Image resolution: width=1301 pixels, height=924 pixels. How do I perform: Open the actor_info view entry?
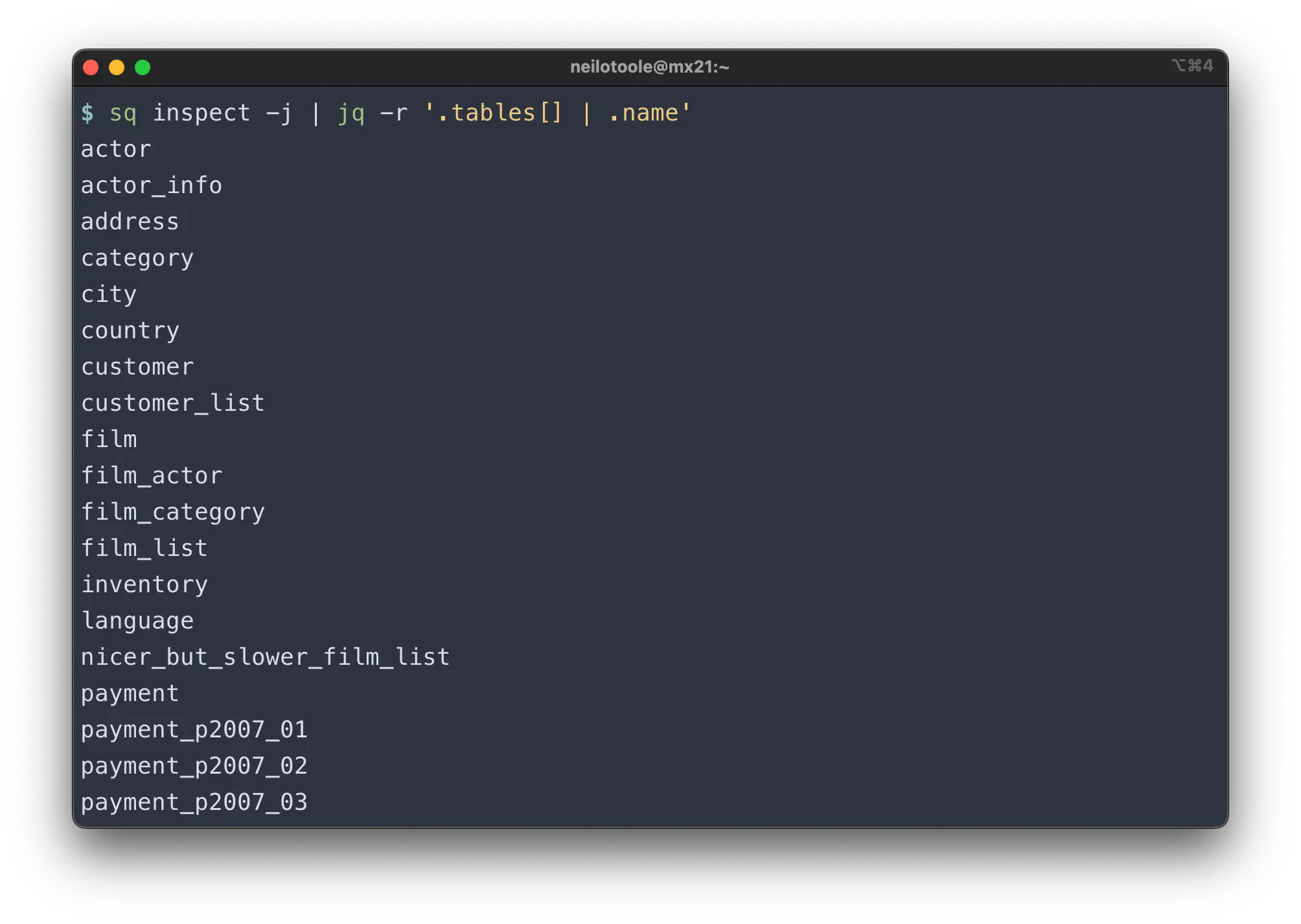pyautogui.click(x=151, y=185)
